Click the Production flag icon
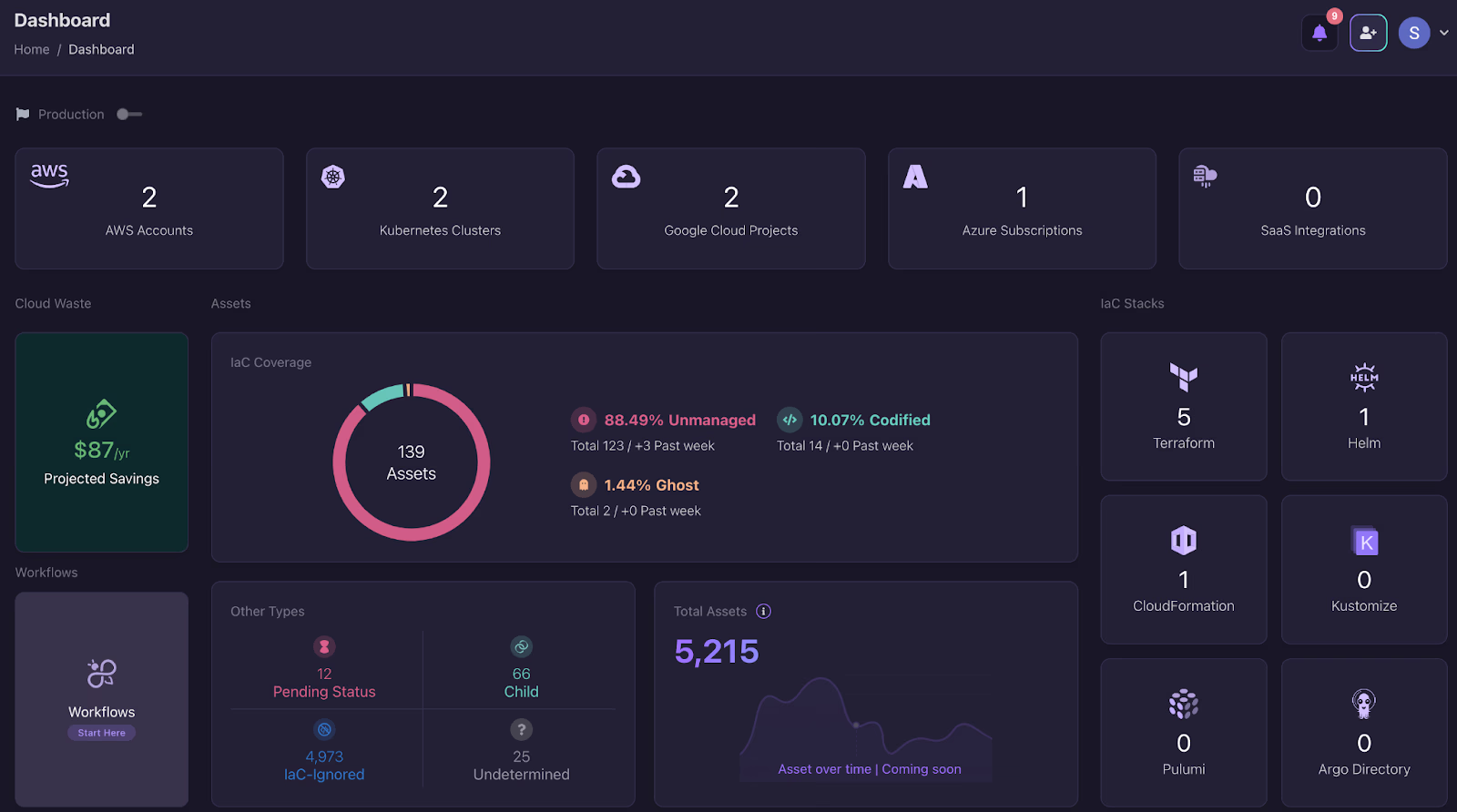Screen dimensions: 1457x812 pos(23,114)
